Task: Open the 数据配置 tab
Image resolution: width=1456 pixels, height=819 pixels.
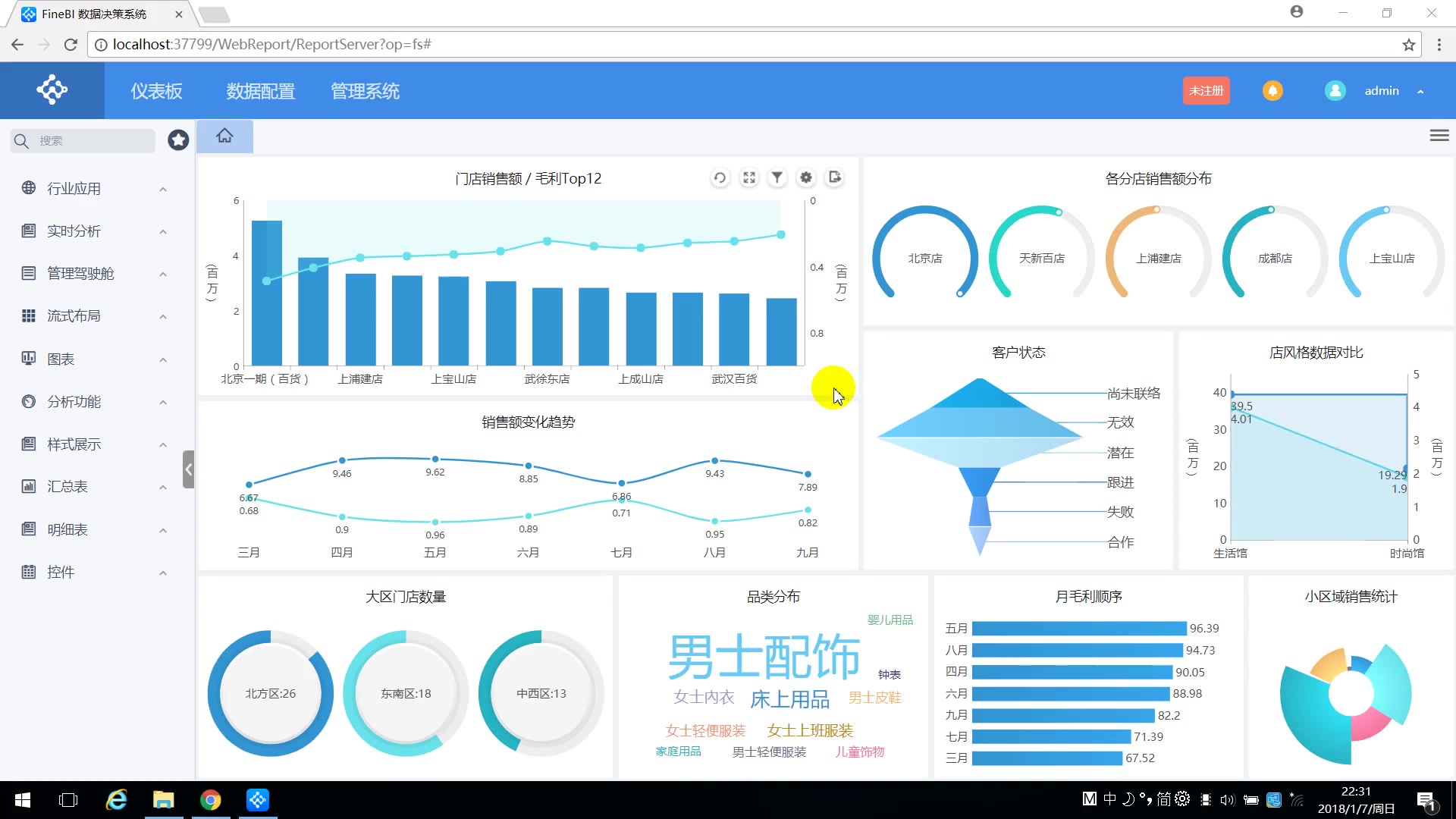Action: click(x=260, y=91)
